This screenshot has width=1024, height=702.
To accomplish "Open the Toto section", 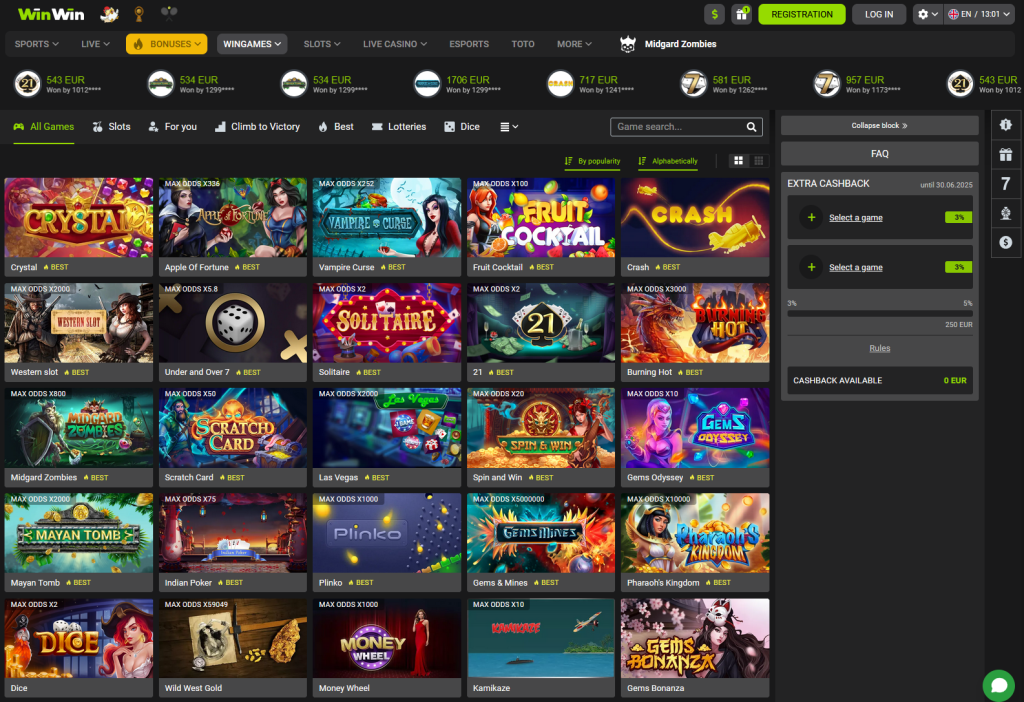I will (522, 44).
